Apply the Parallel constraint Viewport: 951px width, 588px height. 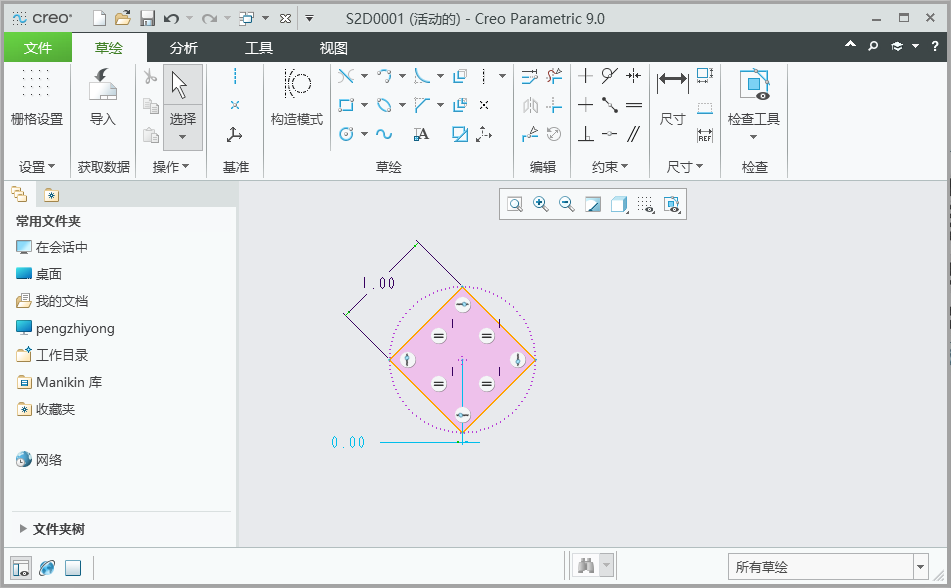pos(634,134)
